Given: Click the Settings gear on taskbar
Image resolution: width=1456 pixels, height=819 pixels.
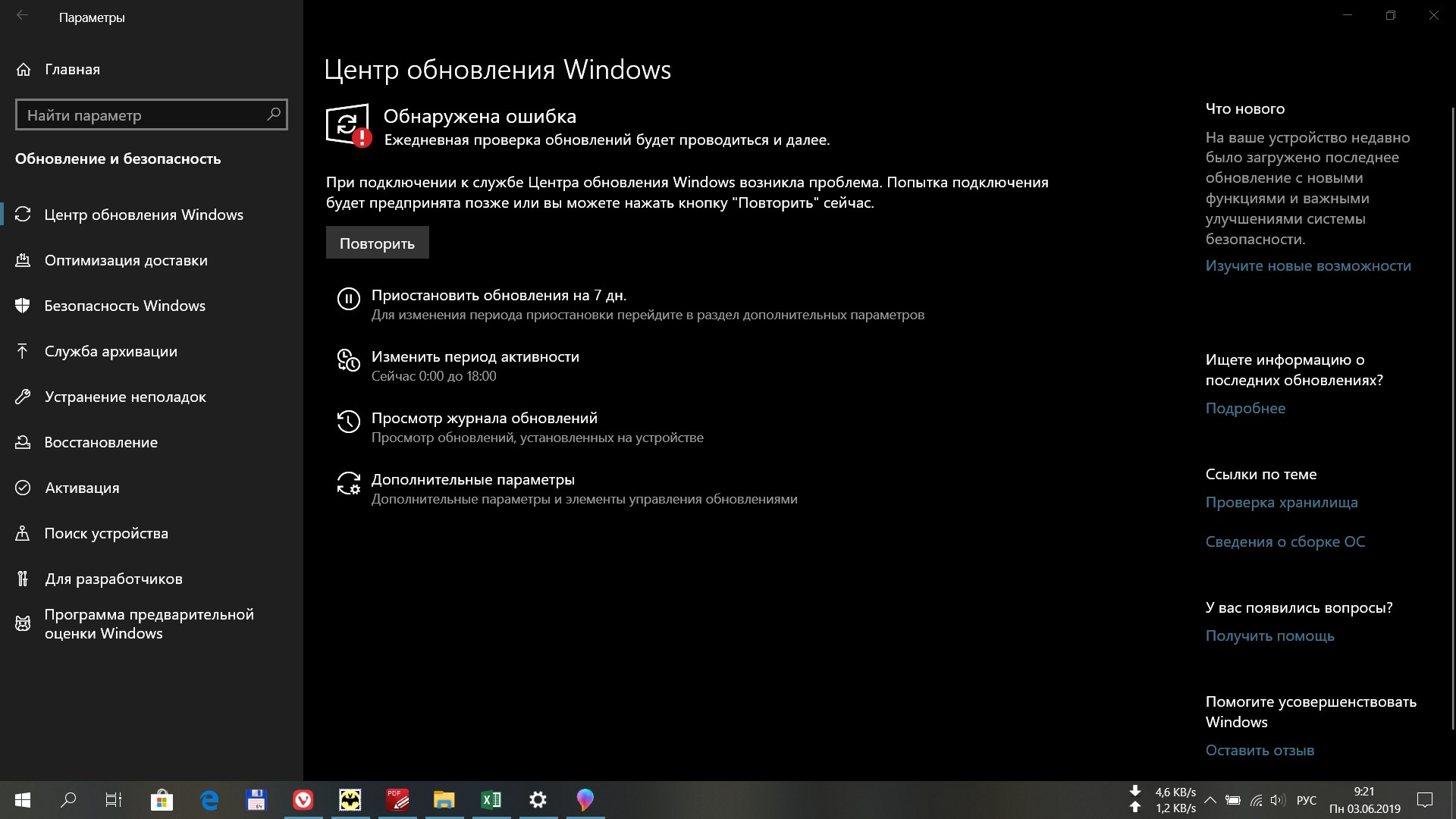Looking at the screenshot, I should [538, 800].
